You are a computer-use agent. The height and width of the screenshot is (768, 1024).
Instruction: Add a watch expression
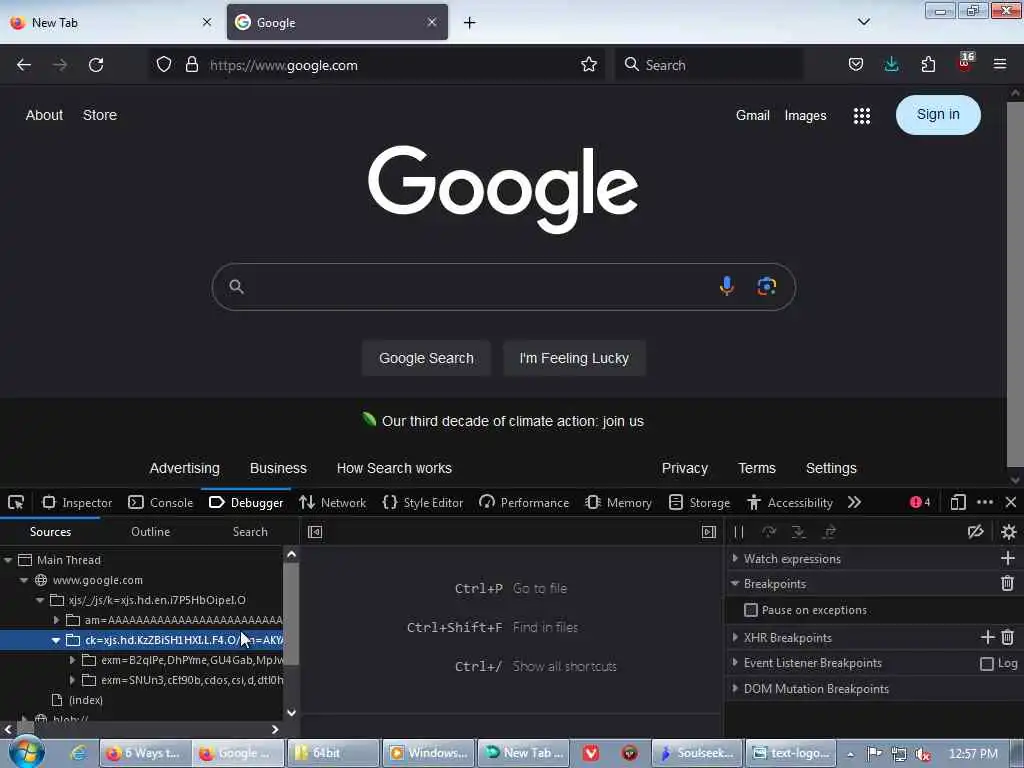[1007, 558]
